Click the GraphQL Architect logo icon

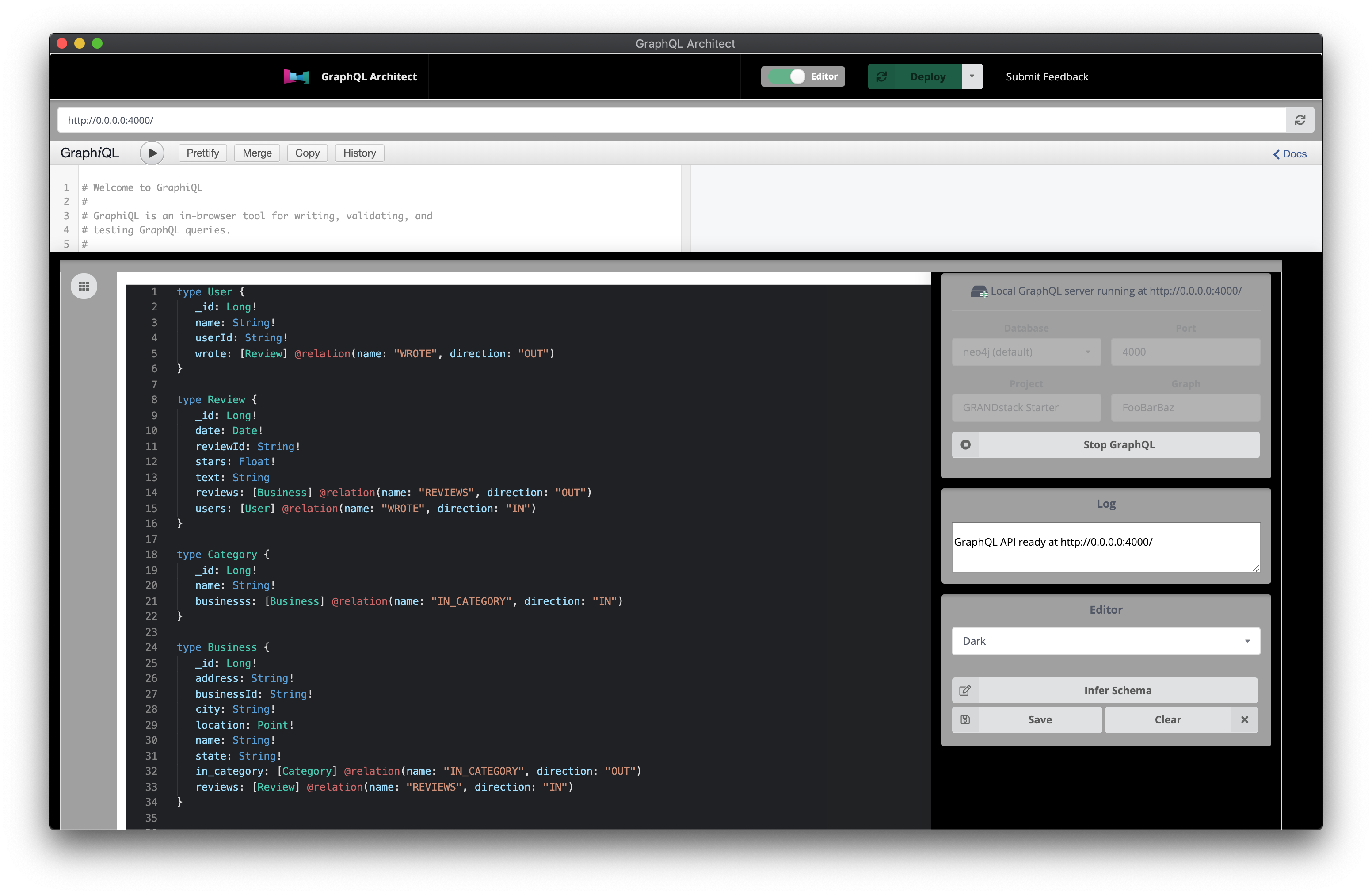coord(296,76)
